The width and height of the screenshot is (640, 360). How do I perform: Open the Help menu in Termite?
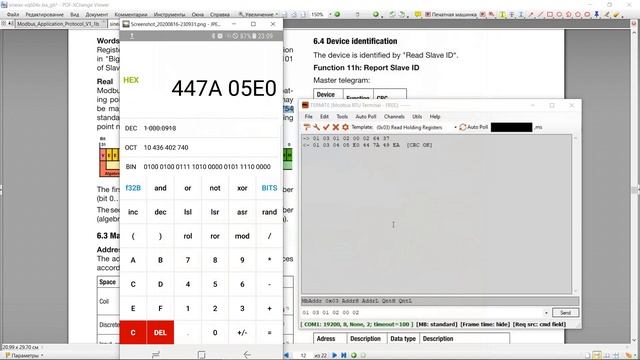coord(435,117)
